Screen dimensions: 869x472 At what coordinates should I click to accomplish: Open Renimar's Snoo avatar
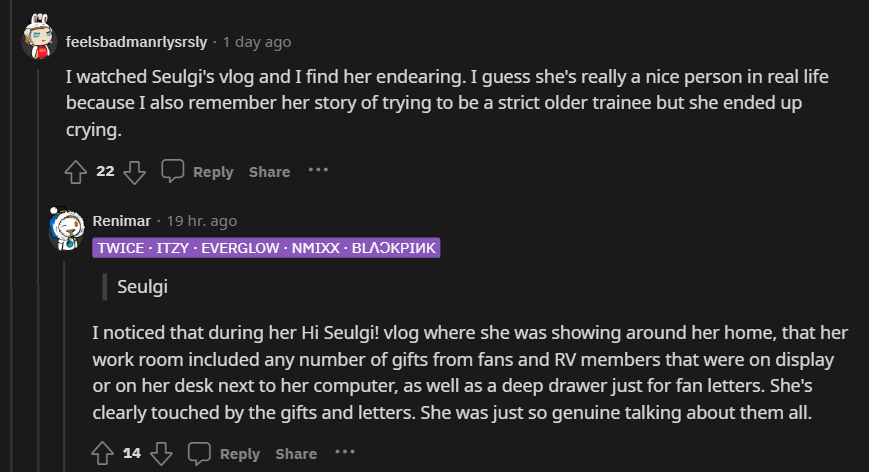[66, 229]
